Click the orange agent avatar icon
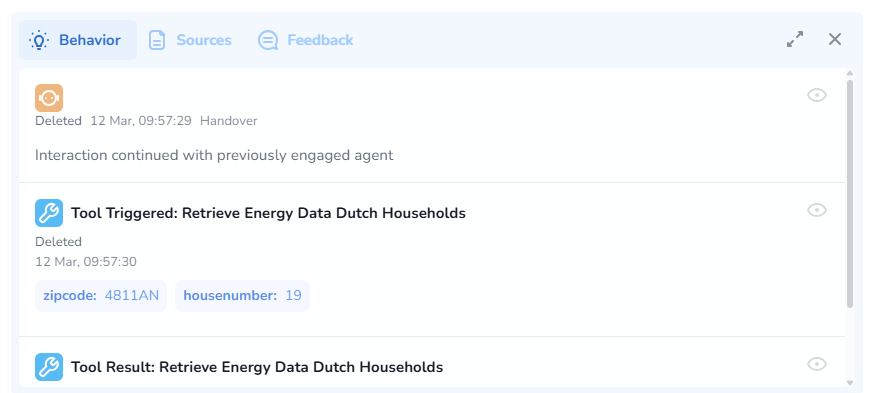The image size is (876, 393). coord(49,98)
